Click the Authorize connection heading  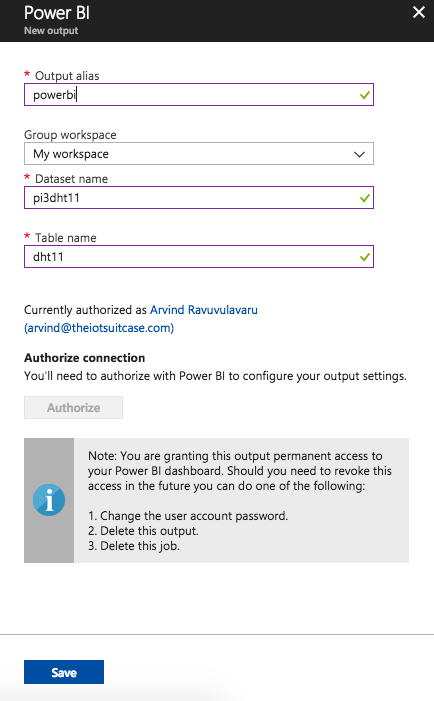point(84,358)
